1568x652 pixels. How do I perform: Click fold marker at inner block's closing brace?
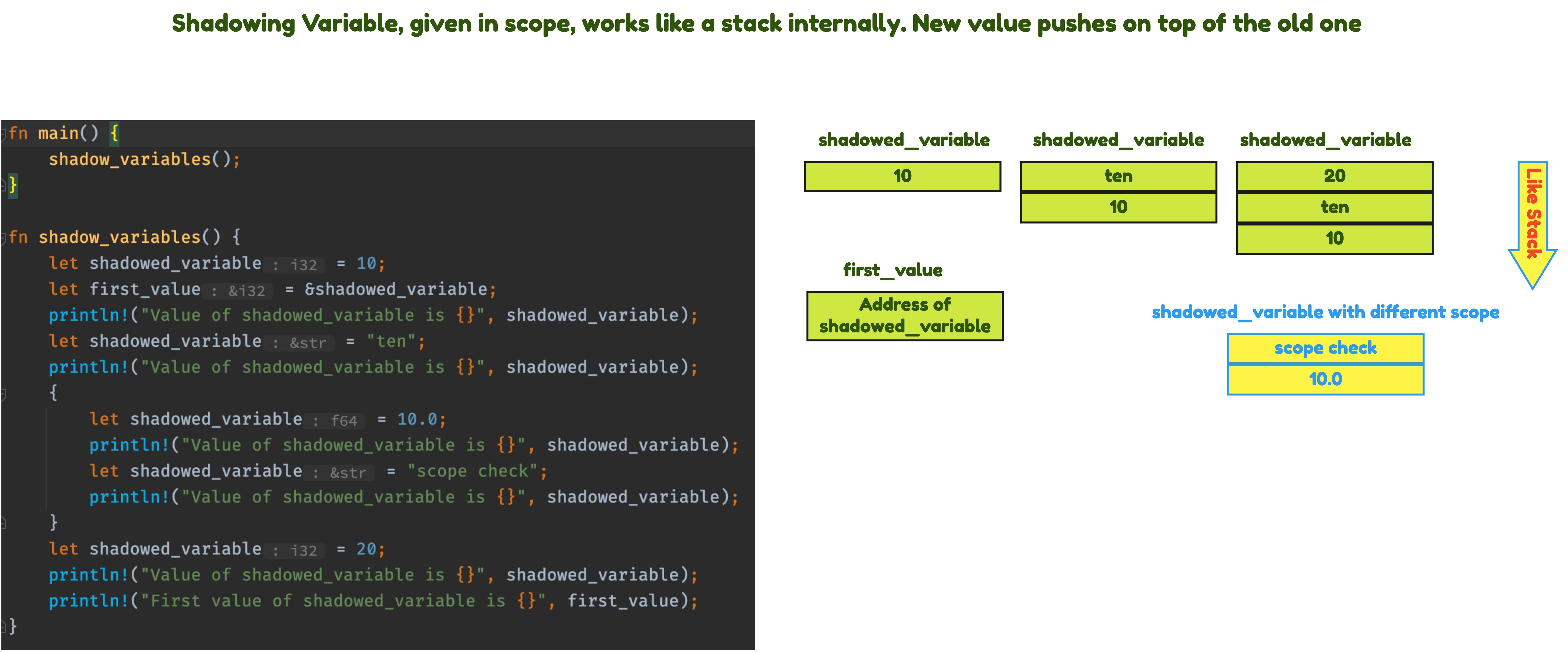pos(3,522)
